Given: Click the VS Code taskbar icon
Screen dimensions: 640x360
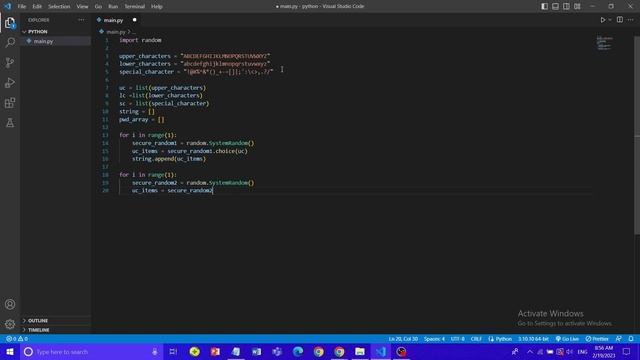Looking at the screenshot, I should [x=380, y=352].
